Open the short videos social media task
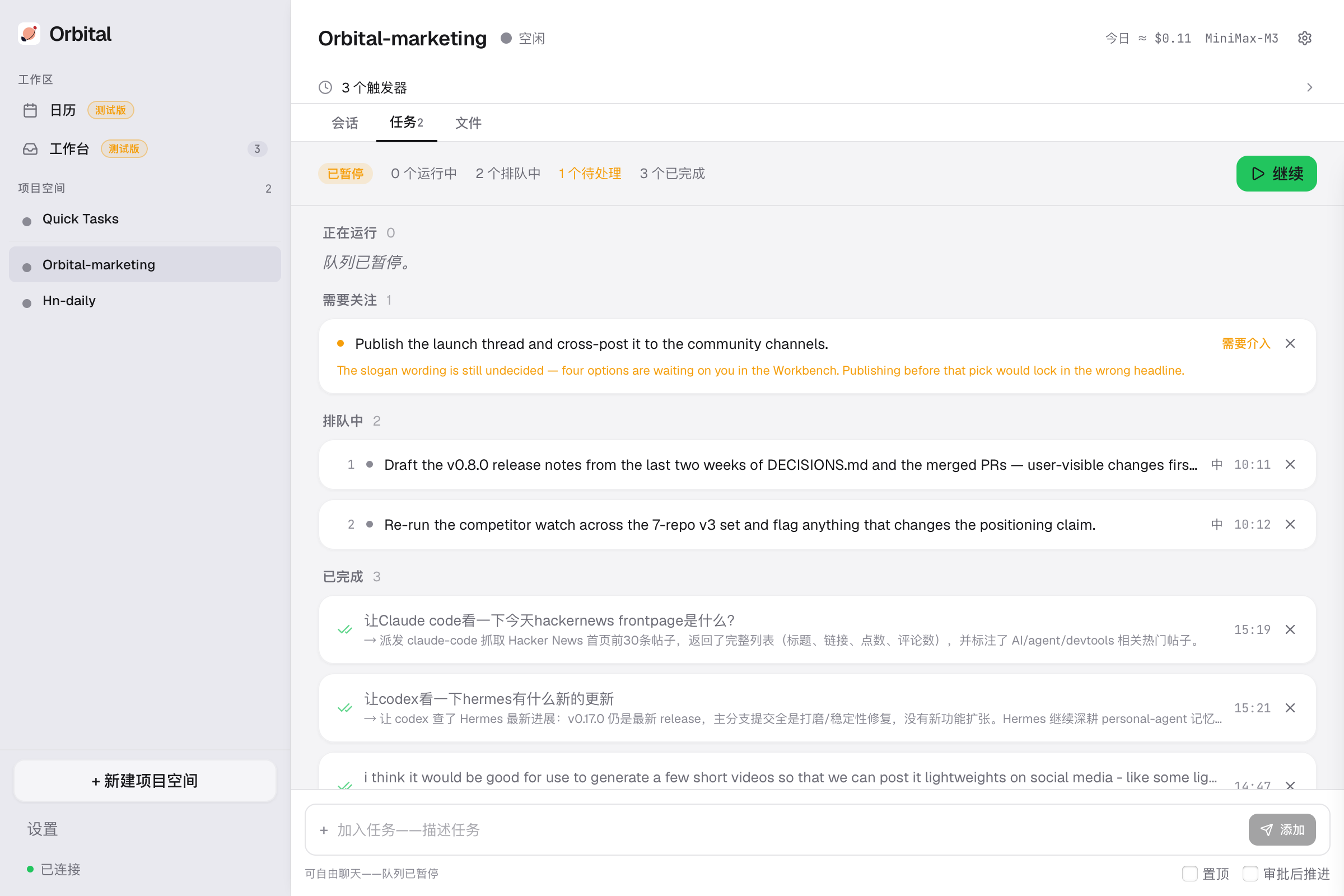Image resolution: width=1344 pixels, height=896 pixels. pyautogui.click(x=817, y=773)
